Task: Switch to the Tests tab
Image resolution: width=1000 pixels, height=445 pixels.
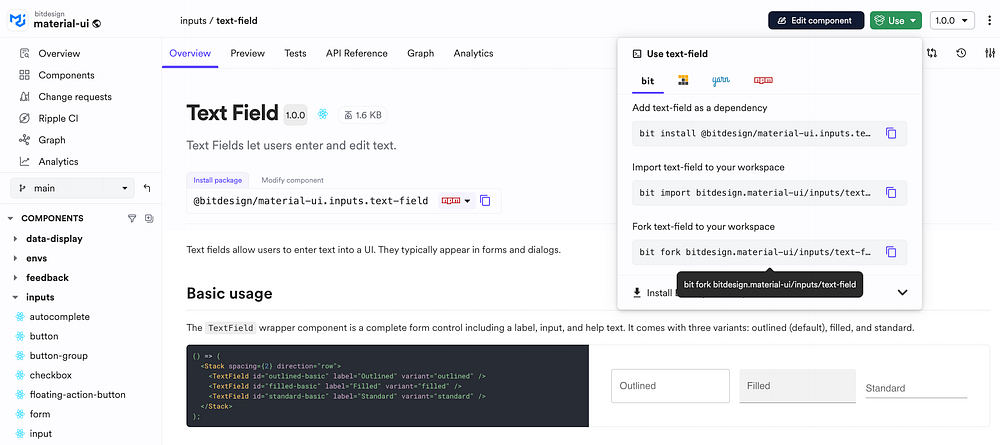Action: tap(295, 54)
